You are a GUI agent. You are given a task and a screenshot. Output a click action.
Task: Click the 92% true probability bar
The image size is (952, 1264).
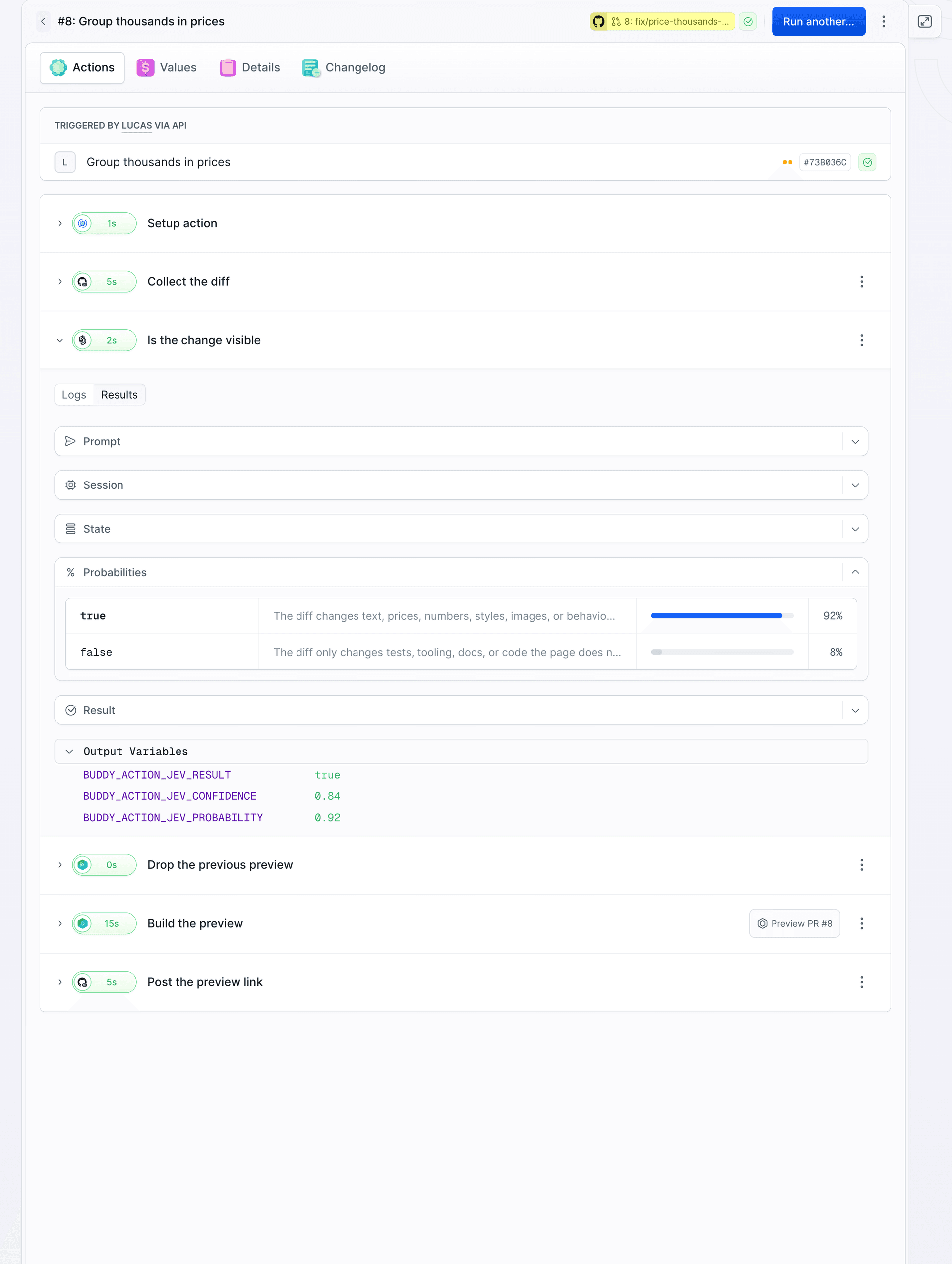tap(722, 616)
